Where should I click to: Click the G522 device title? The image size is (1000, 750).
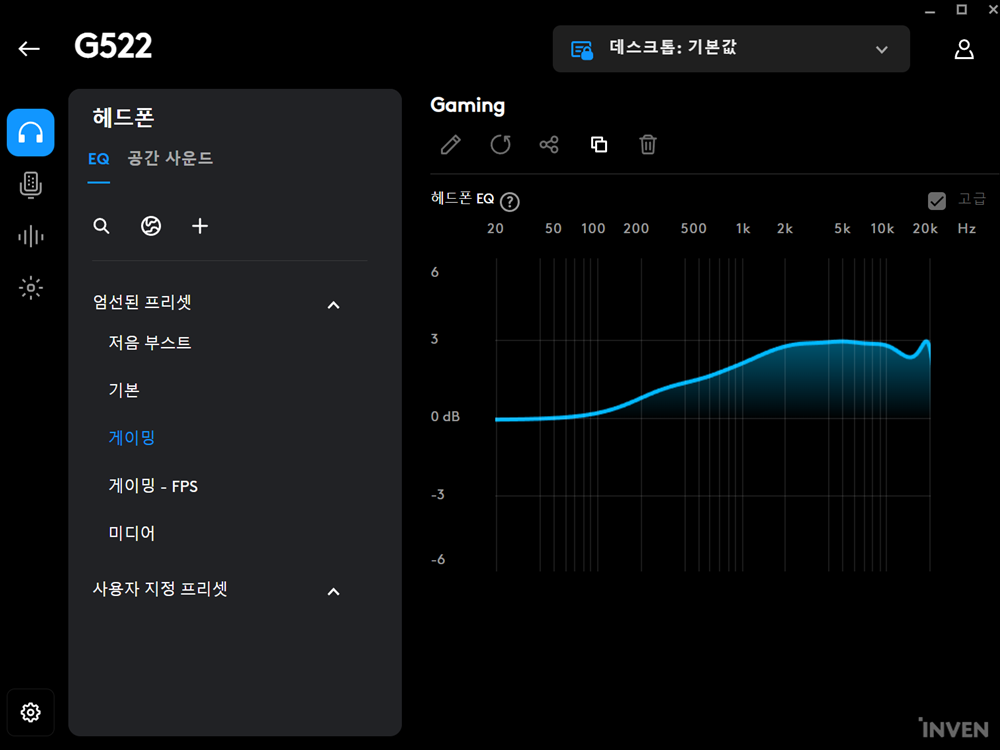tap(113, 46)
